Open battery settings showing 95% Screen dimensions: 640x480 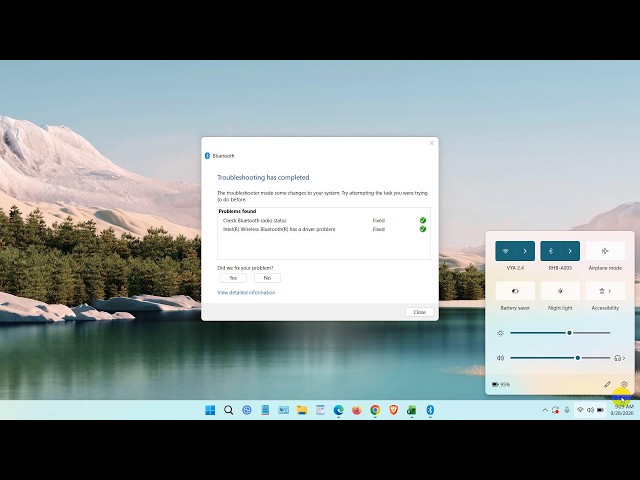click(501, 384)
